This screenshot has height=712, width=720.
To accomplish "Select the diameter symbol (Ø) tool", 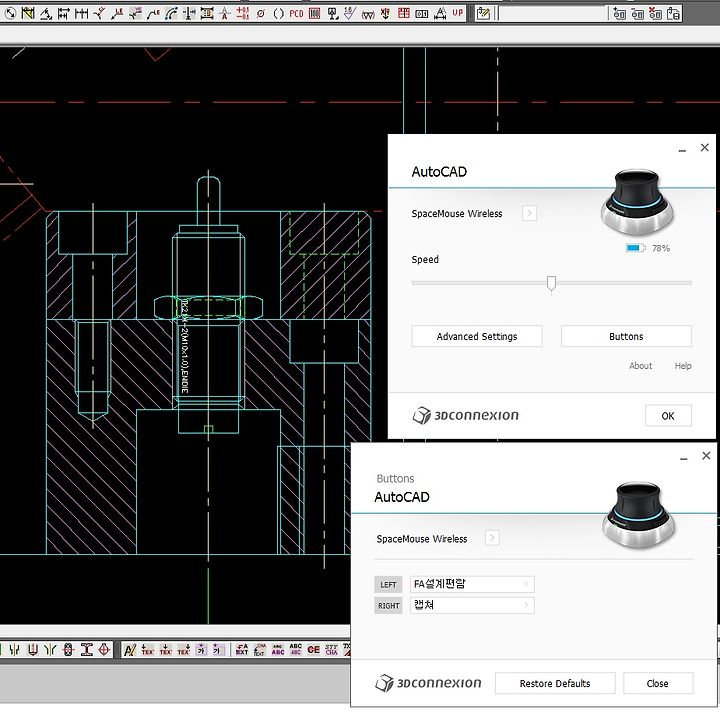I will click(x=260, y=13).
